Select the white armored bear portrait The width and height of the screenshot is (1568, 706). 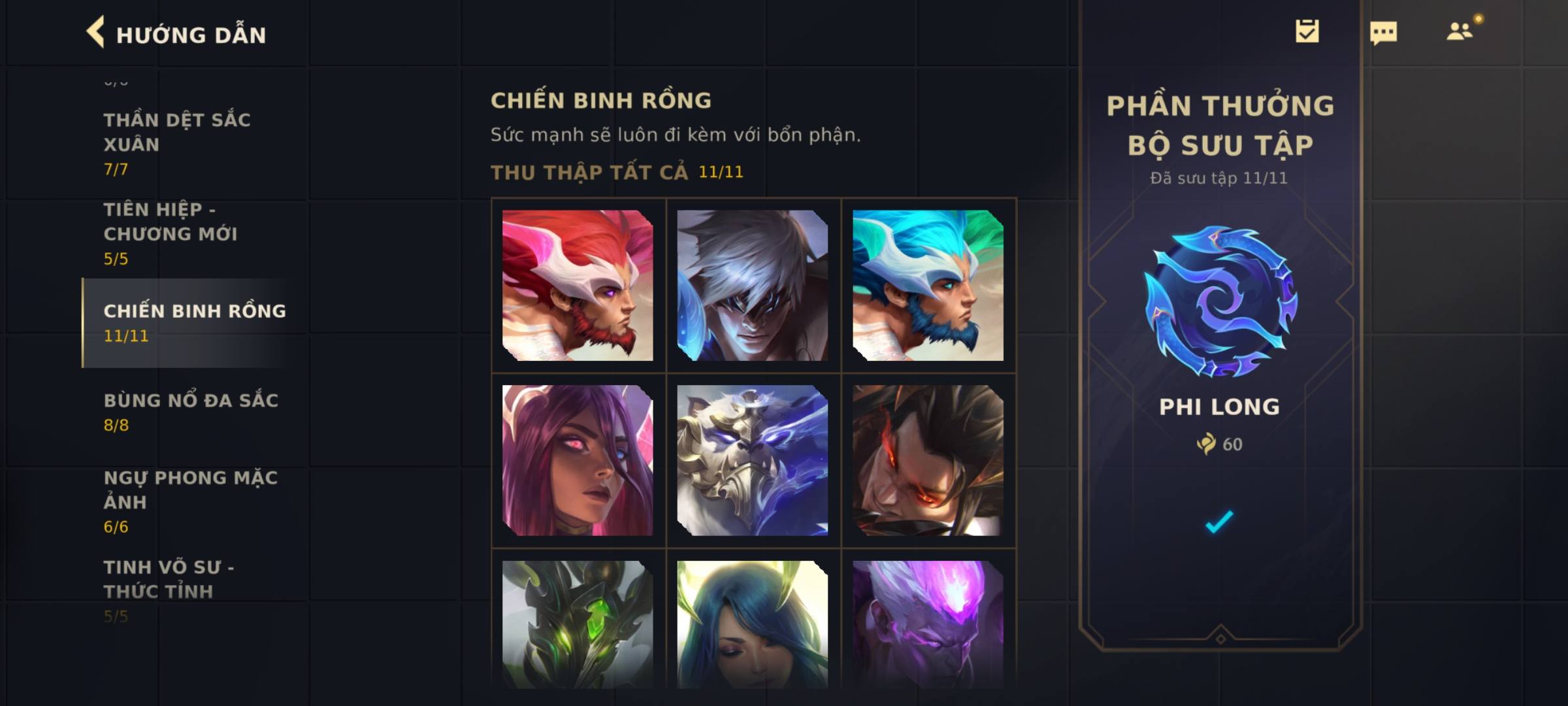coord(753,460)
